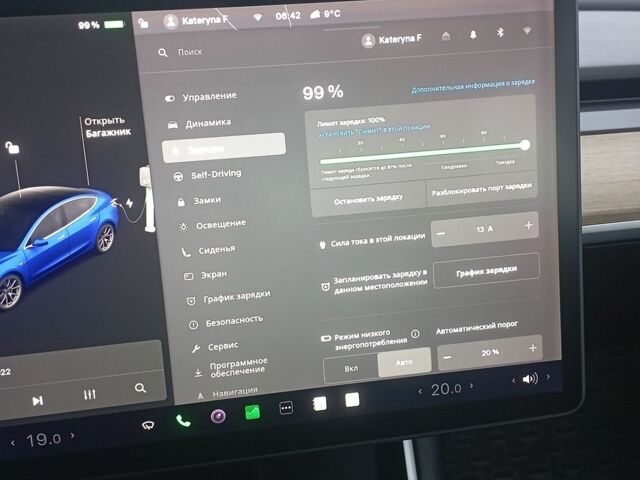
Task: Lower passenger temperature left of 20.0
Action: 420,391
